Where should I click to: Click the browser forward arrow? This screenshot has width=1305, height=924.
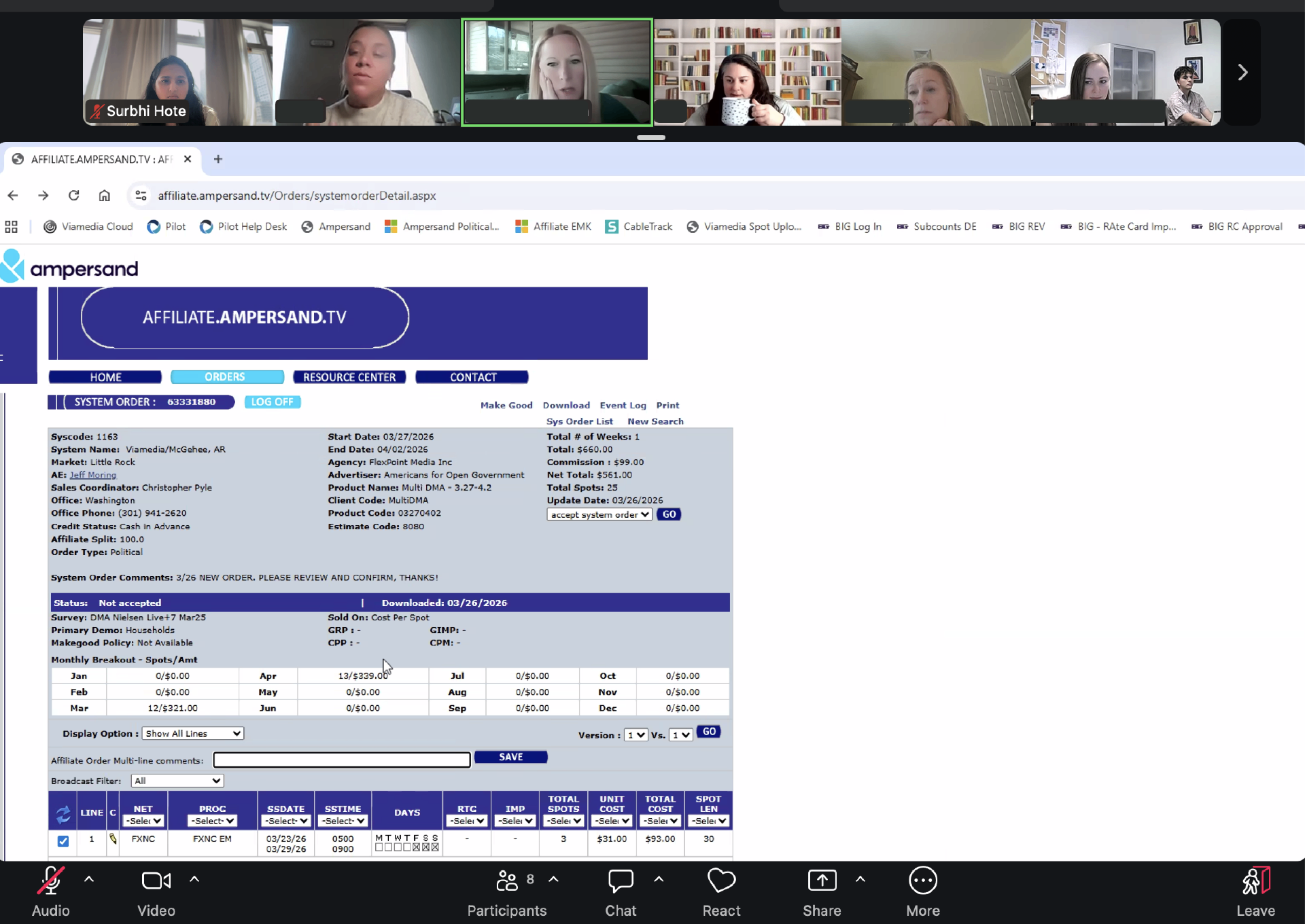[43, 196]
